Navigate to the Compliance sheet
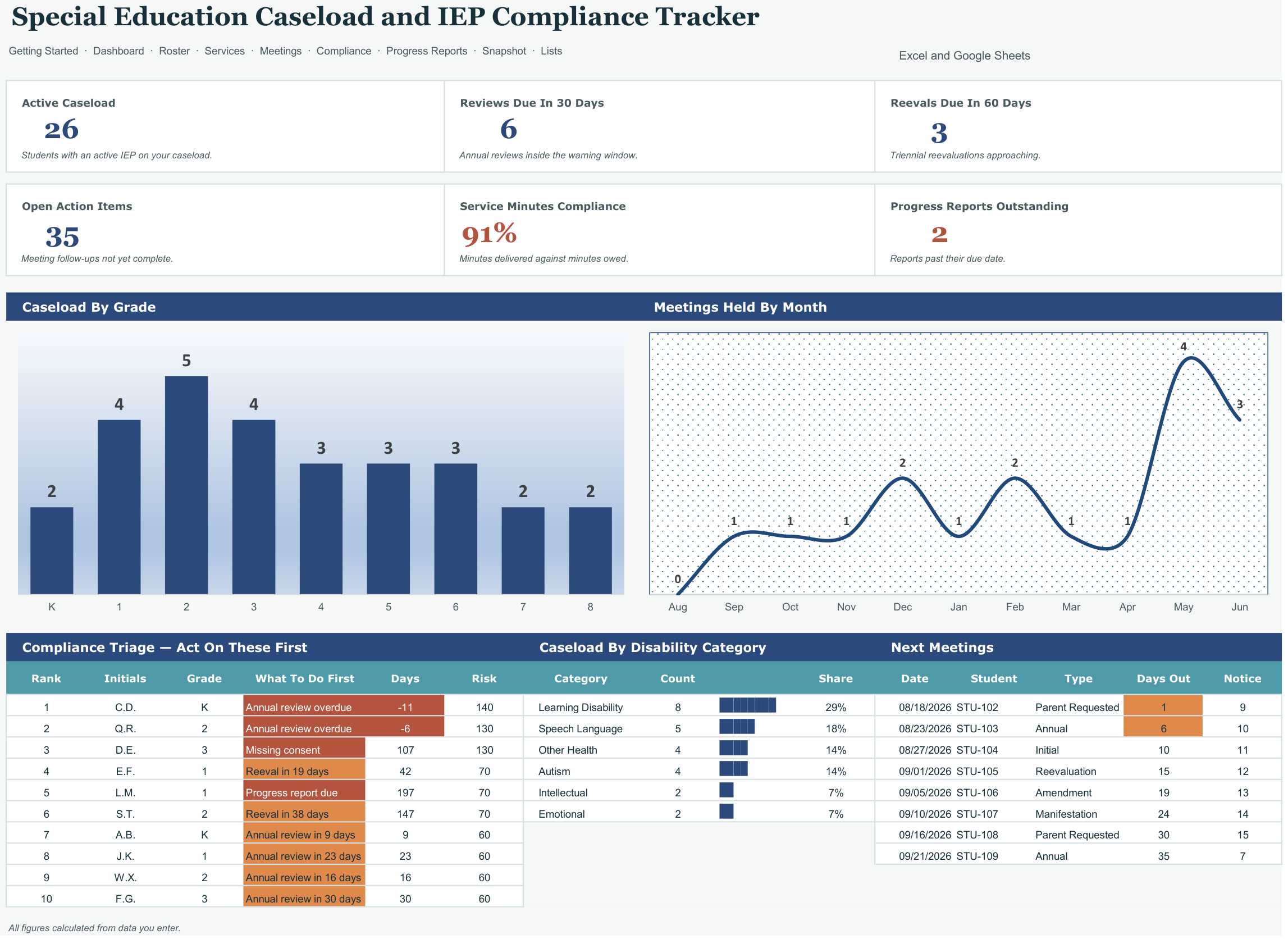Image resolution: width=1288 pixels, height=939 pixels. coord(344,51)
